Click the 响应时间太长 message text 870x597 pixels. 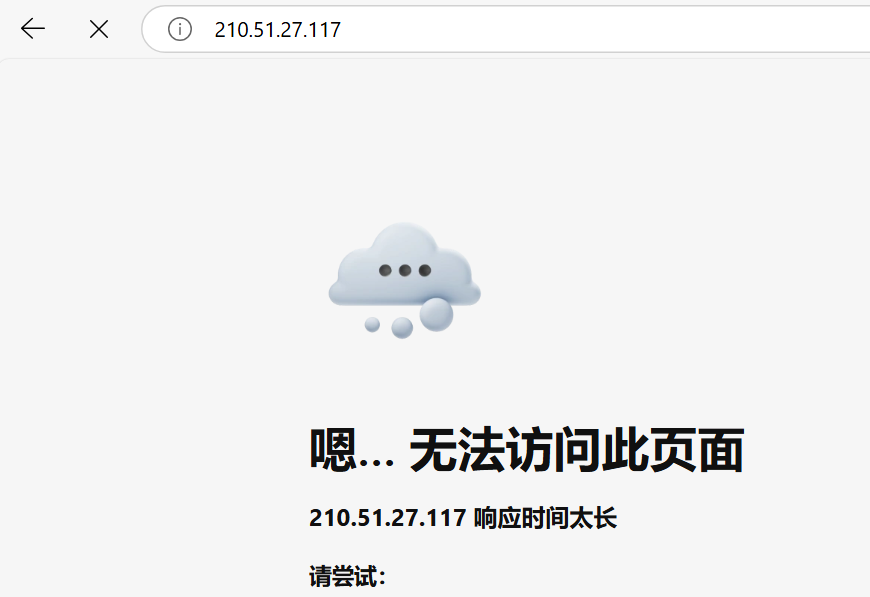click(x=545, y=518)
